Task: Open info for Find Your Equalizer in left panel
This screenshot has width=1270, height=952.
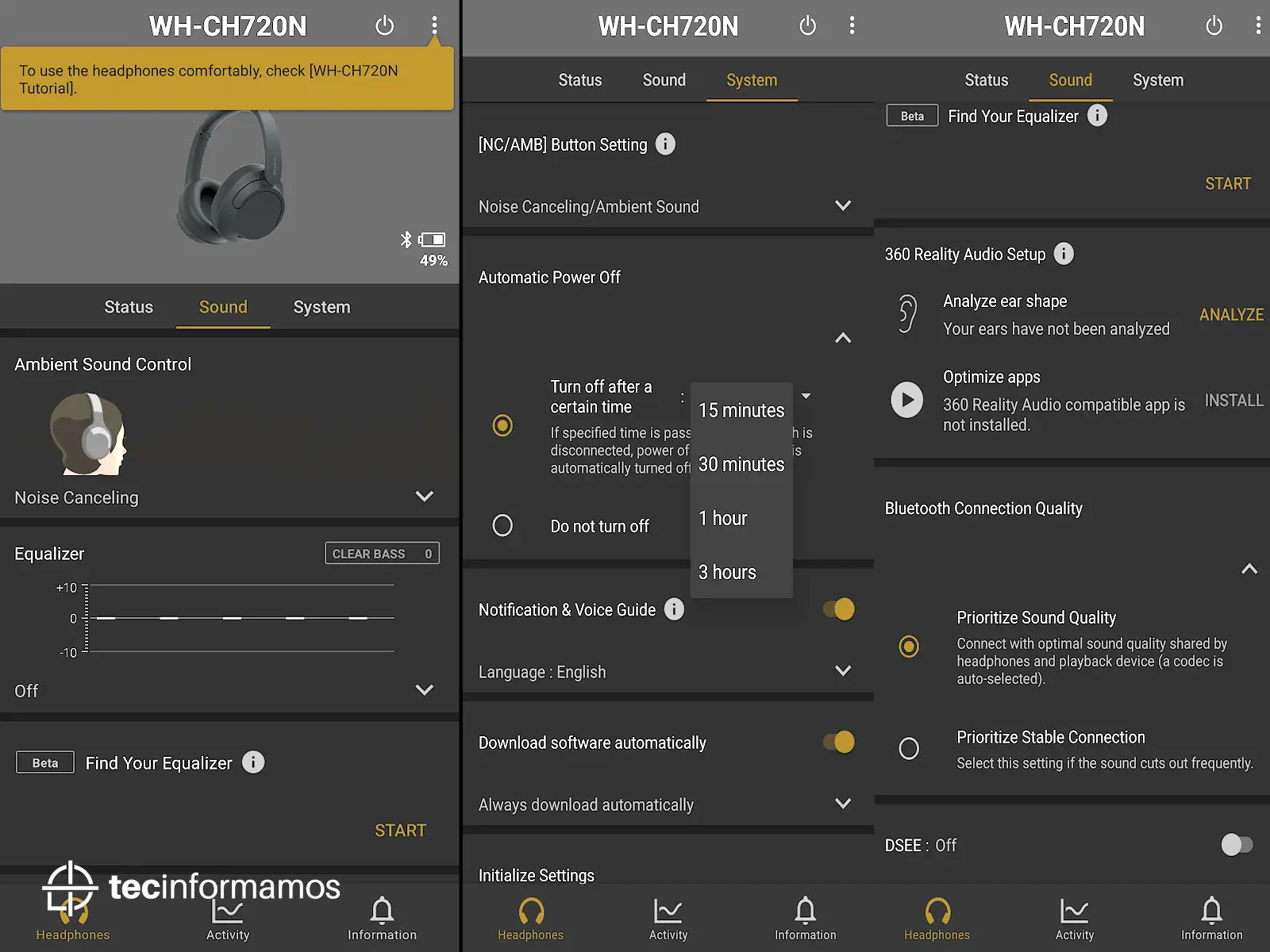Action: pos(253,762)
